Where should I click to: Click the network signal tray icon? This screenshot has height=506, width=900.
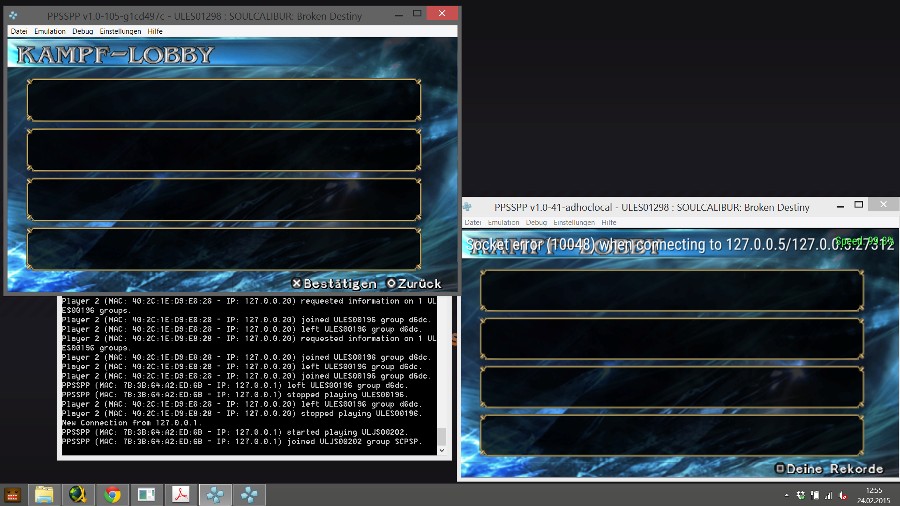[828, 495]
